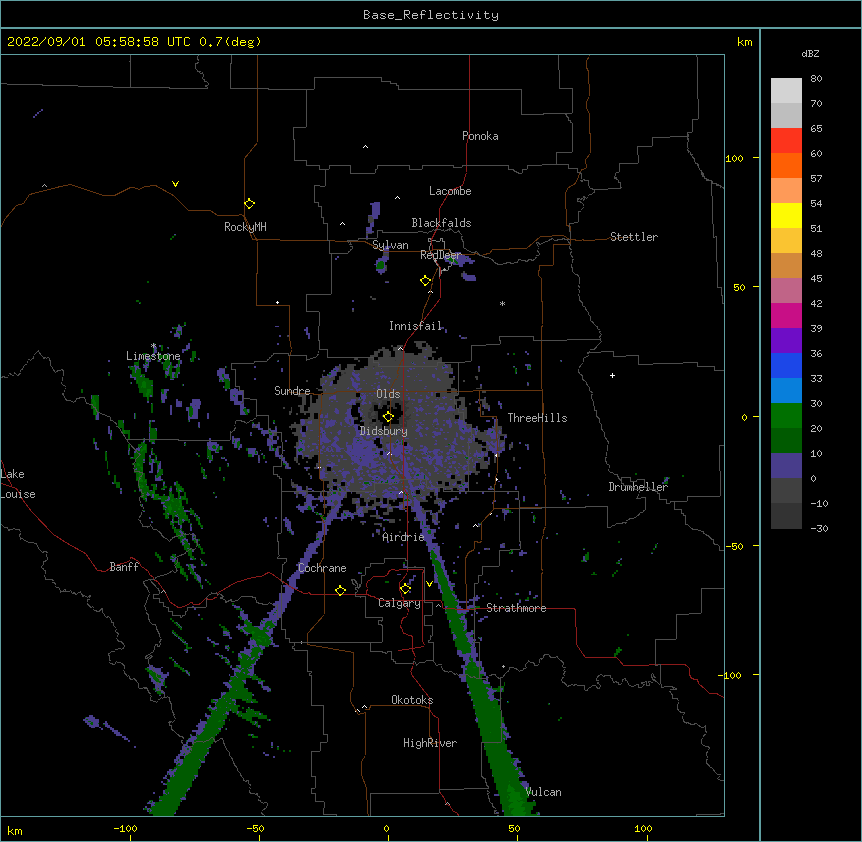This screenshot has width=862, height=842.
Task: Click the Limestone label
Action: [x=153, y=356]
